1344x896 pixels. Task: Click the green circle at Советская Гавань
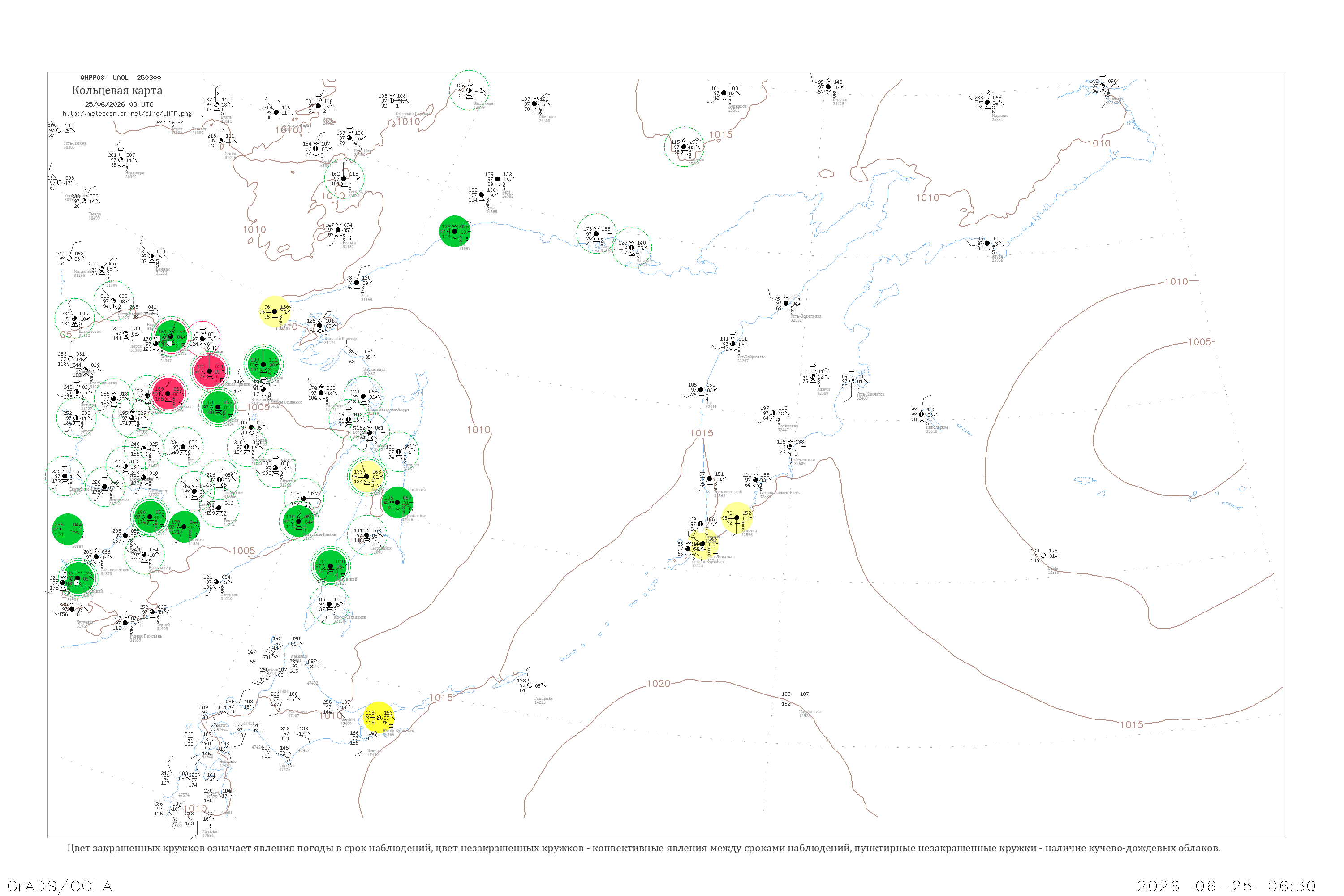point(299,521)
